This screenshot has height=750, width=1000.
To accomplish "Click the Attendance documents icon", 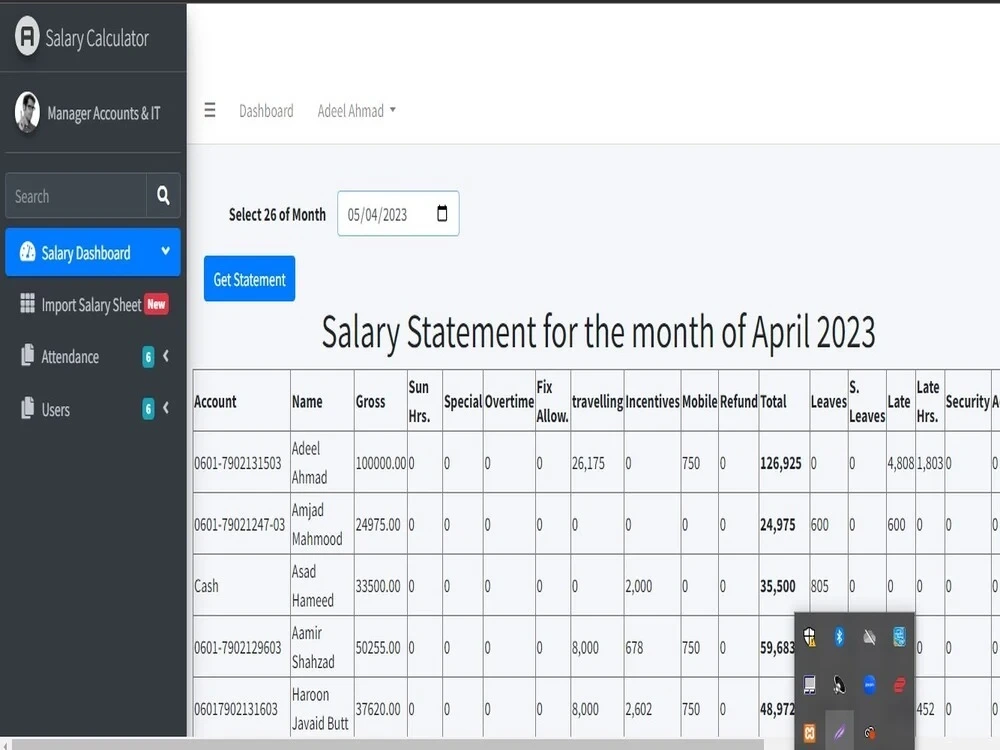I will [28, 356].
